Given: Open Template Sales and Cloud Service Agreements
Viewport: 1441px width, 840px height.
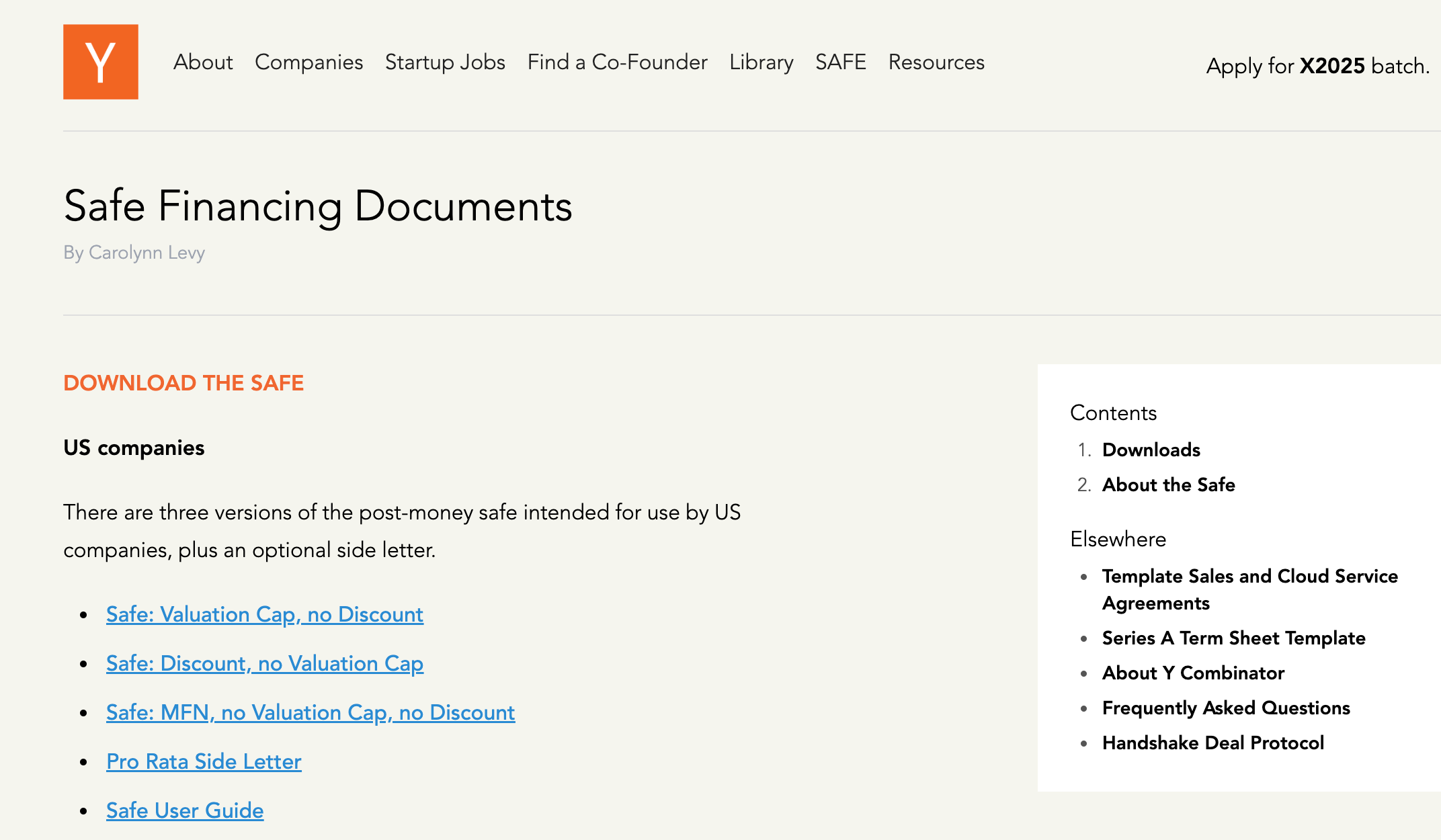Looking at the screenshot, I should (1250, 589).
